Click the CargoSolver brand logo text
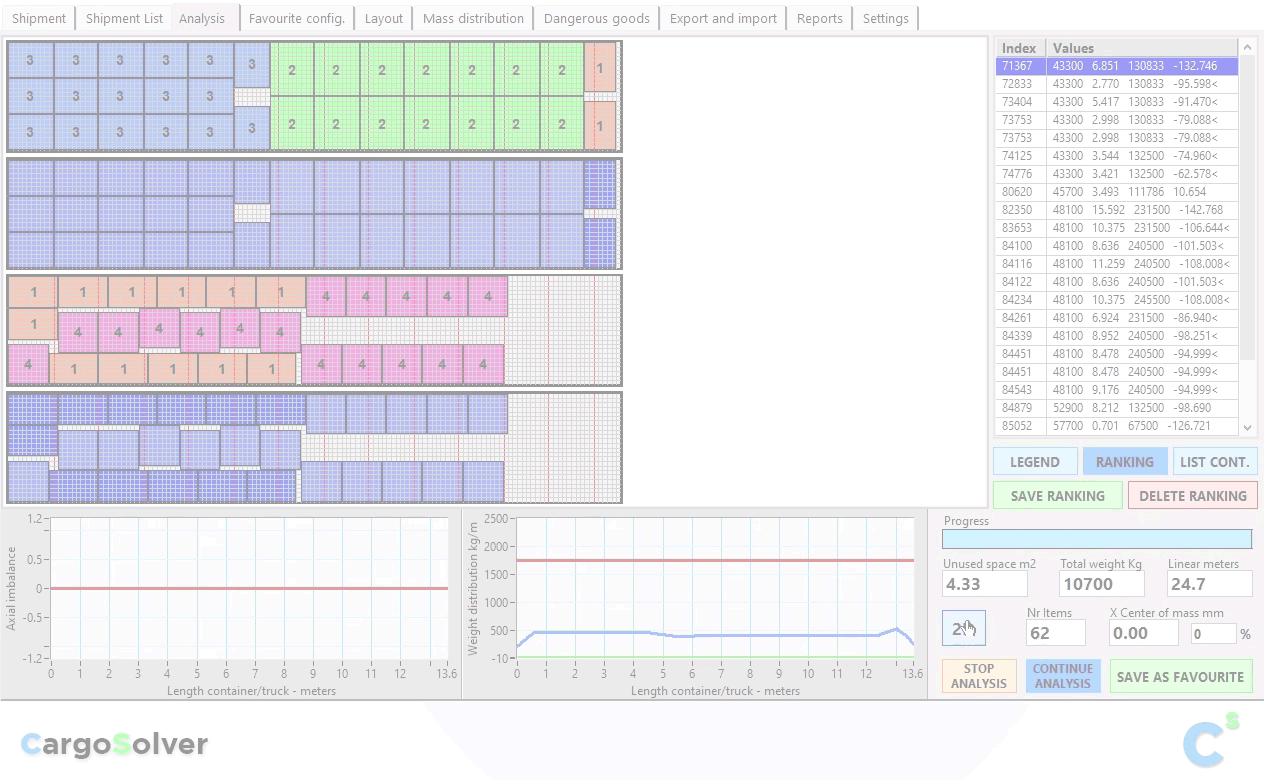This screenshot has height=780, width=1264. coord(114,744)
